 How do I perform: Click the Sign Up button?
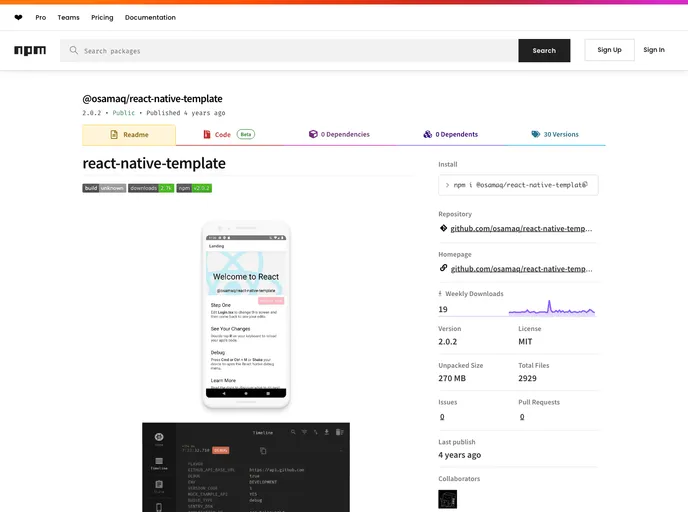609,50
